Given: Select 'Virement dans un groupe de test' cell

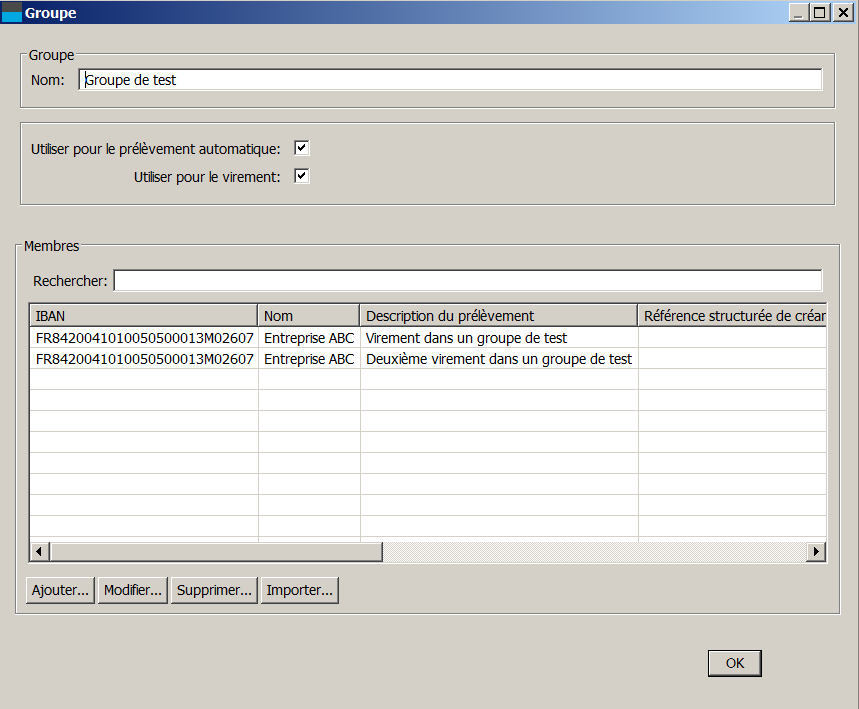Looking at the screenshot, I should [499, 338].
